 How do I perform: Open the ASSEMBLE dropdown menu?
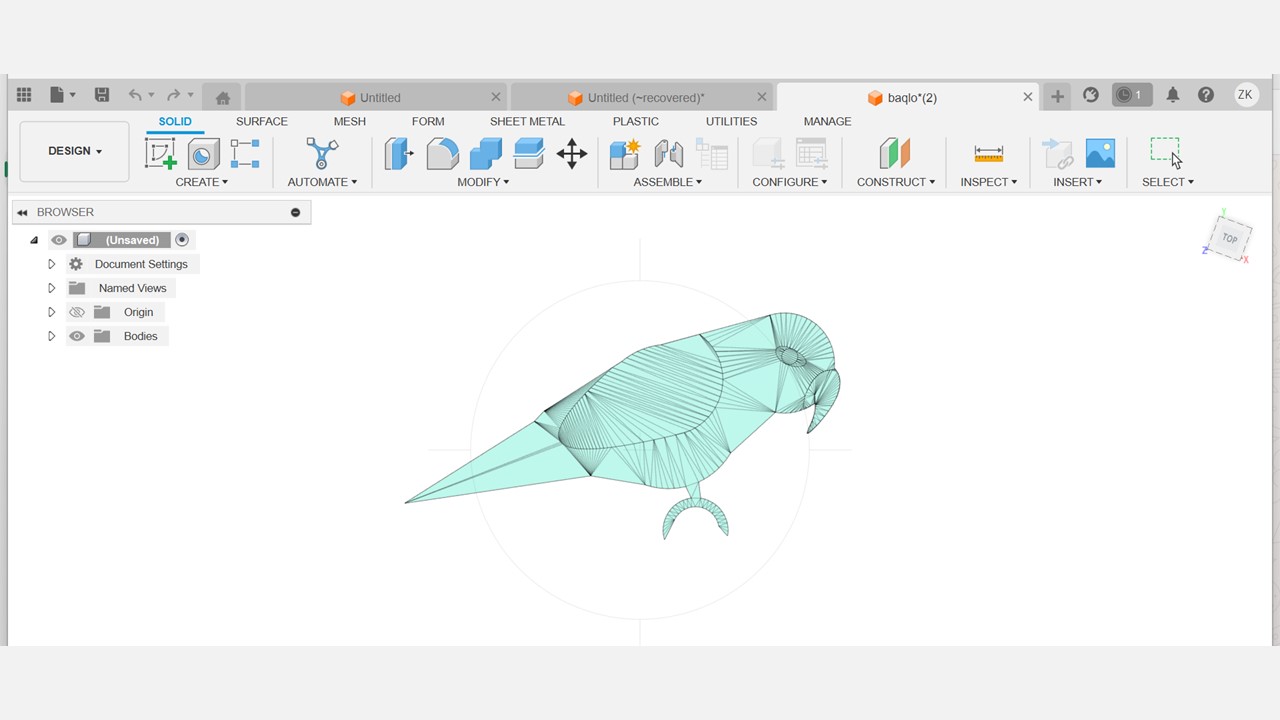point(668,182)
